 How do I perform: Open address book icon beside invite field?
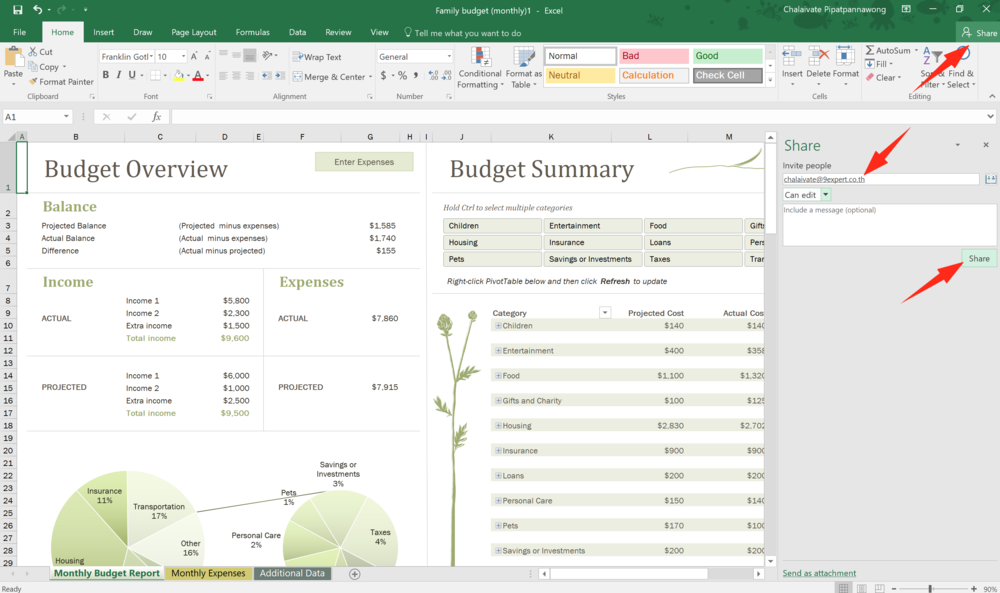(x=990, y=179)
